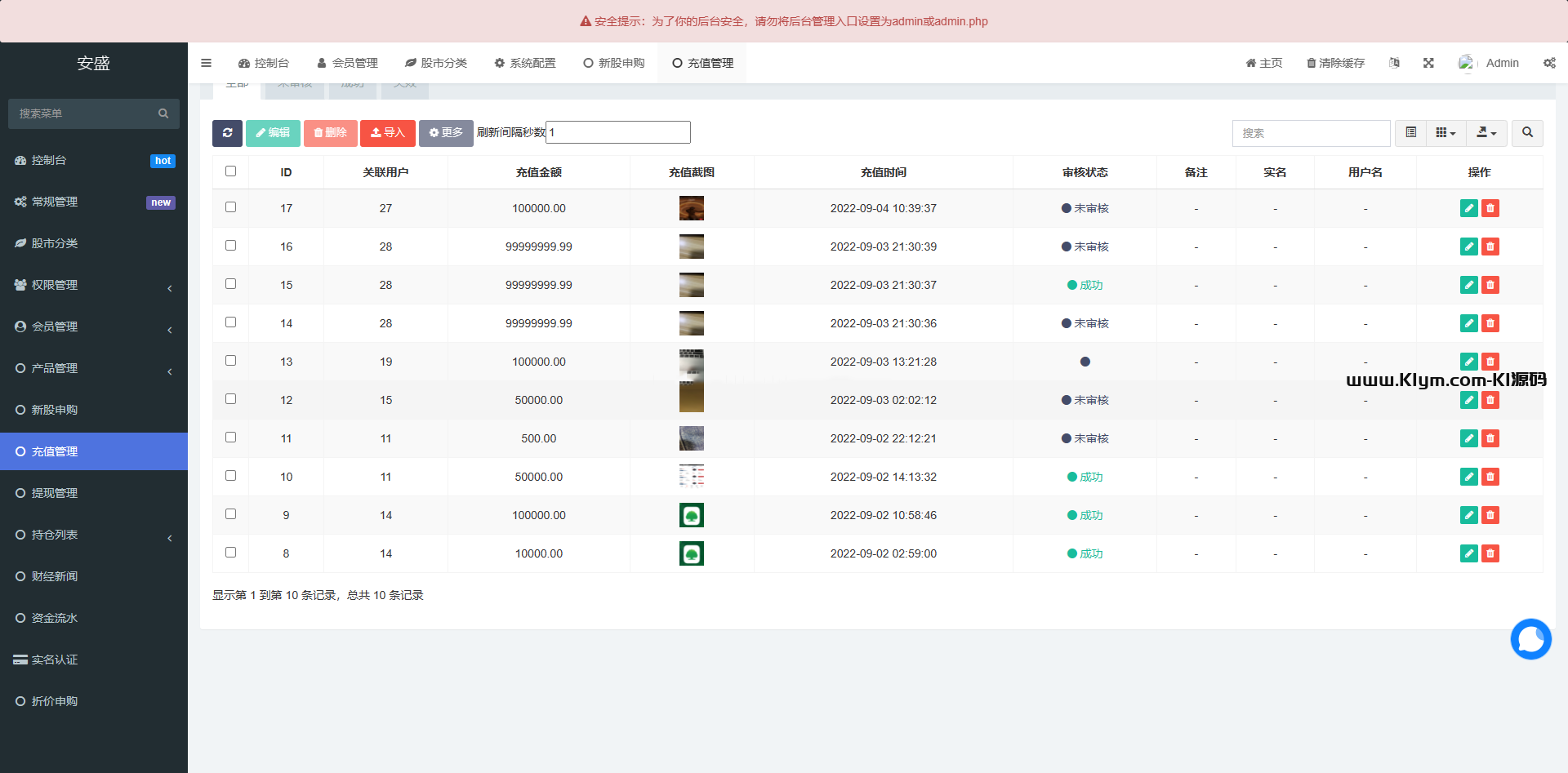Click the 导入 import button

pyautogui.click(x=388, y=133)
